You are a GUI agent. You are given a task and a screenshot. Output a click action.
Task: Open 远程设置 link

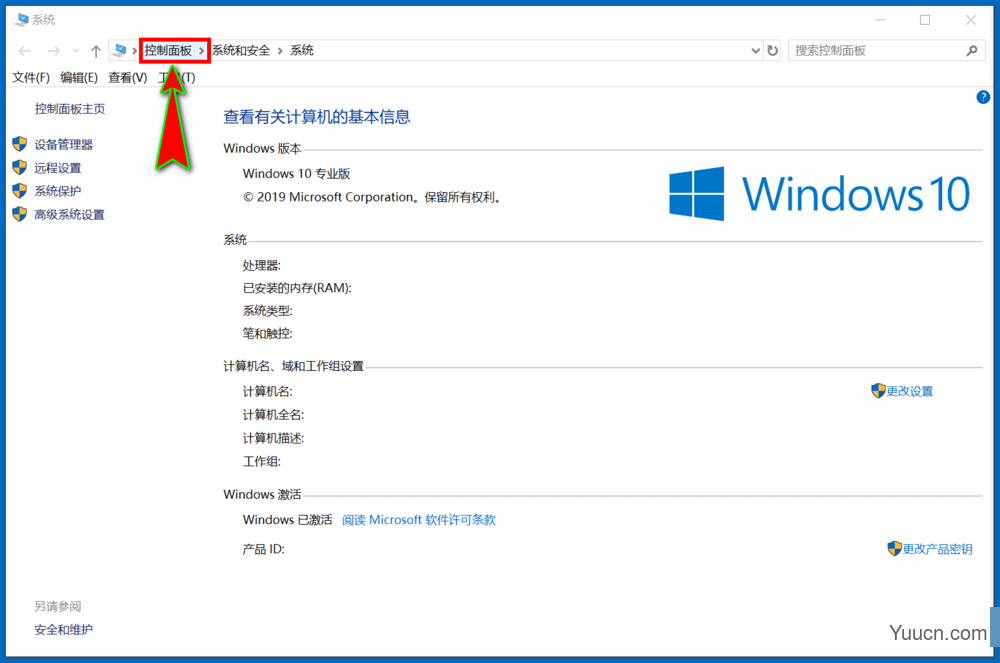58,168
